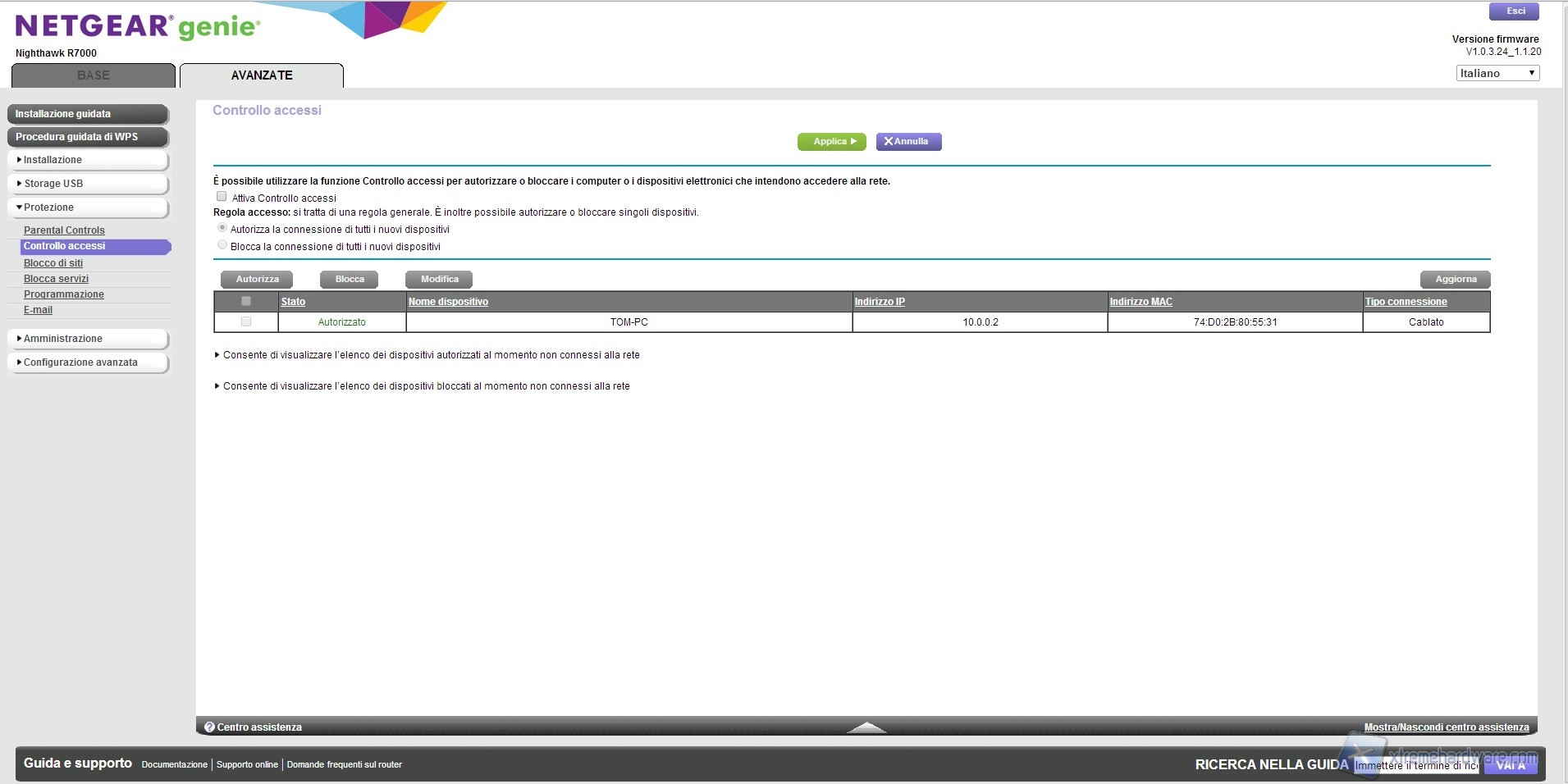Click the Aggiorna refresh button
This screenshot has width=1568, height=784.
[x=1455, y=280]
